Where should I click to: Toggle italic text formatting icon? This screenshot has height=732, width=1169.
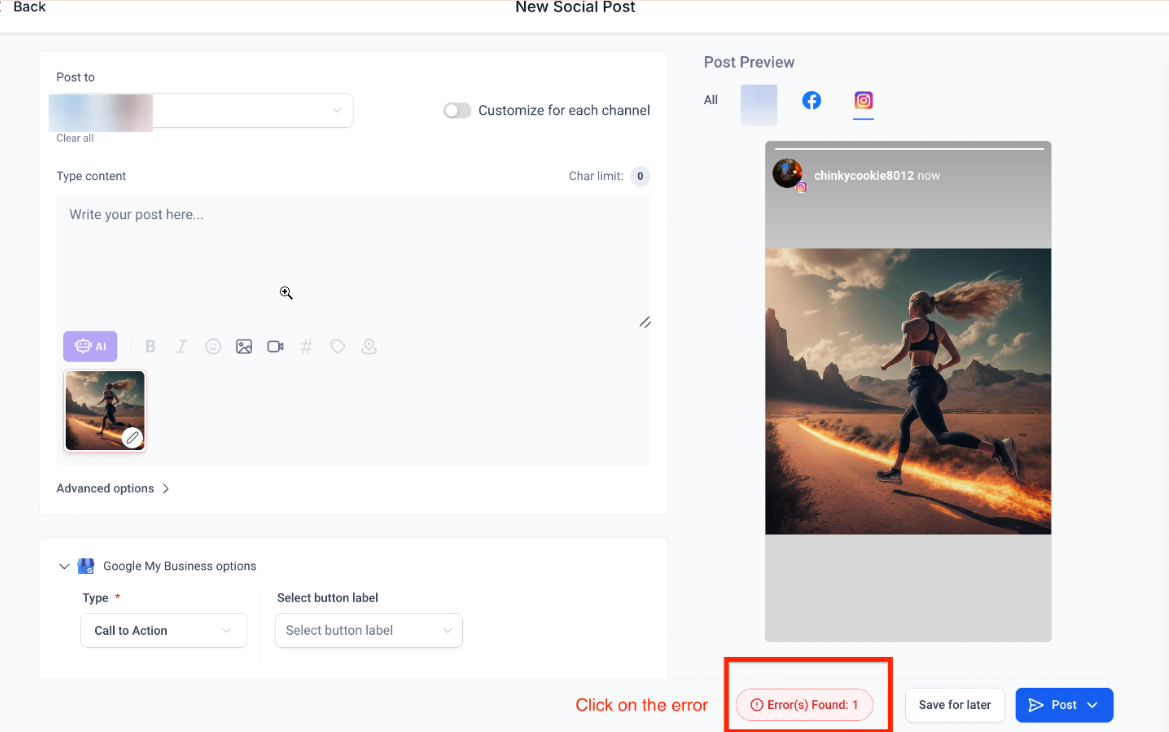tap(181, 347)
